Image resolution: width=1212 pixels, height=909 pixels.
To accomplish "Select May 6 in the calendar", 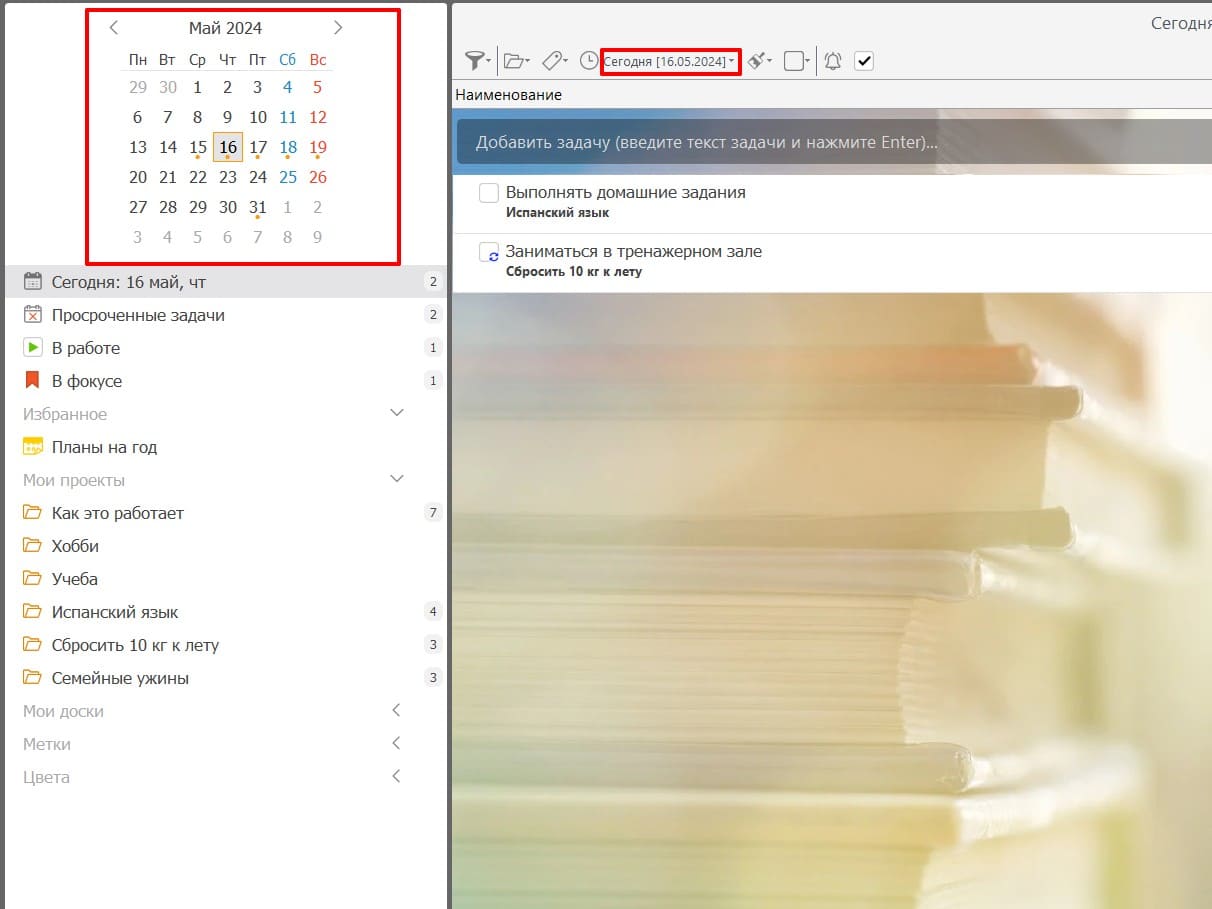I will (x=138, y=117).
